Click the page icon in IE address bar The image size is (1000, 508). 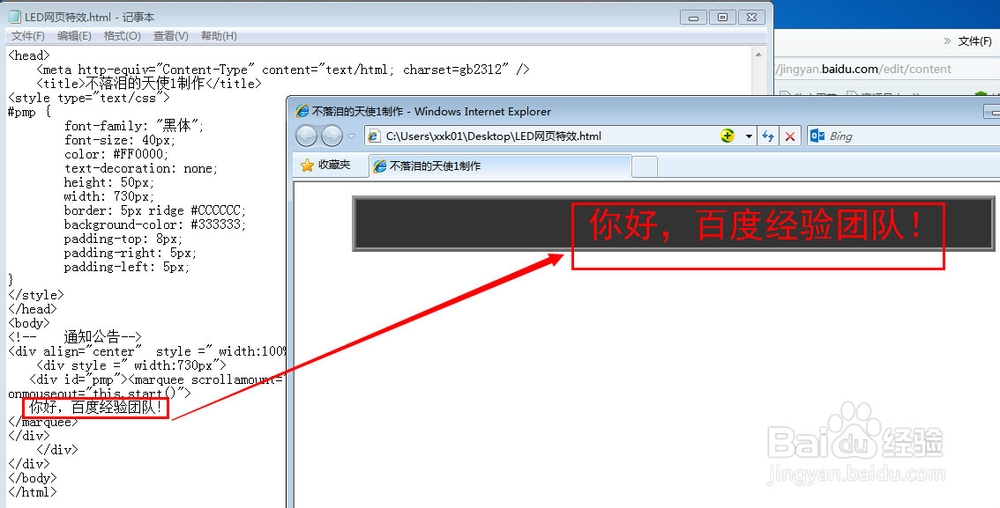coord(375,136)
